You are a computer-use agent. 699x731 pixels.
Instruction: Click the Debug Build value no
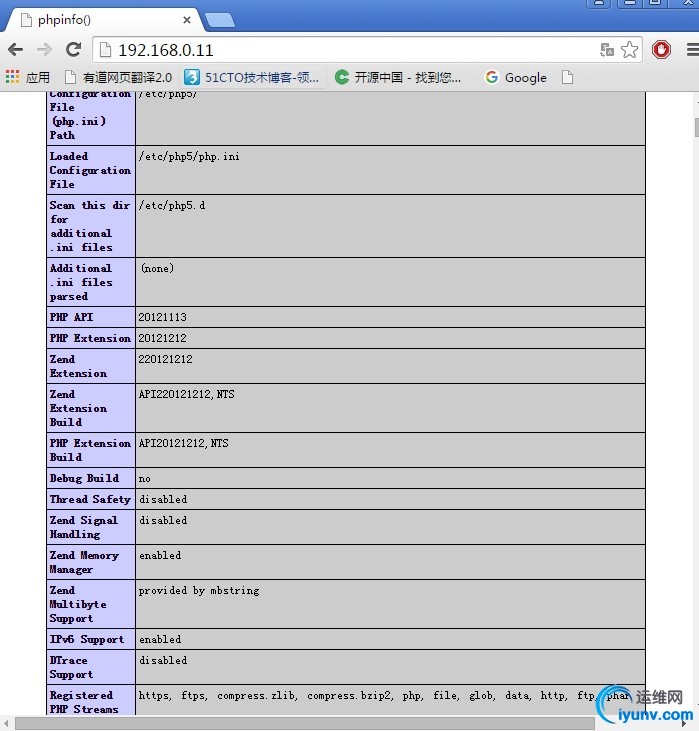tap(145, 478)
